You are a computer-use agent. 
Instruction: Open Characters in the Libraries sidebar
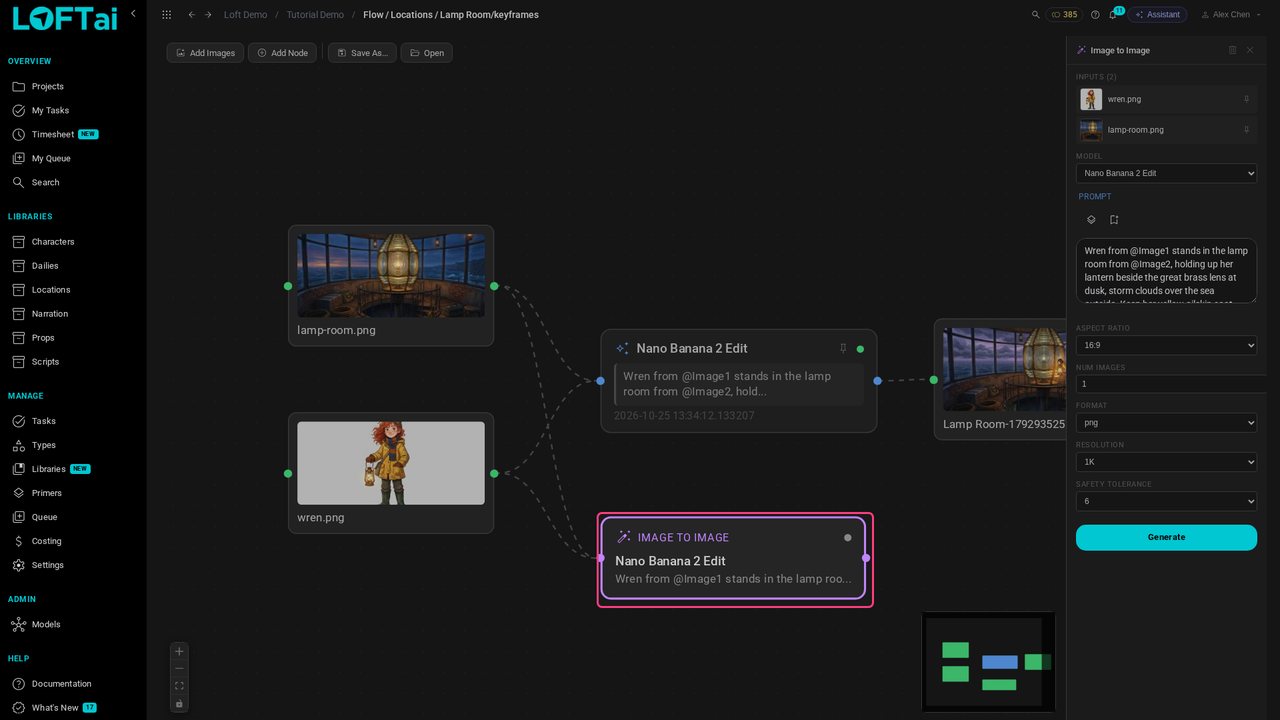(53, 242)
